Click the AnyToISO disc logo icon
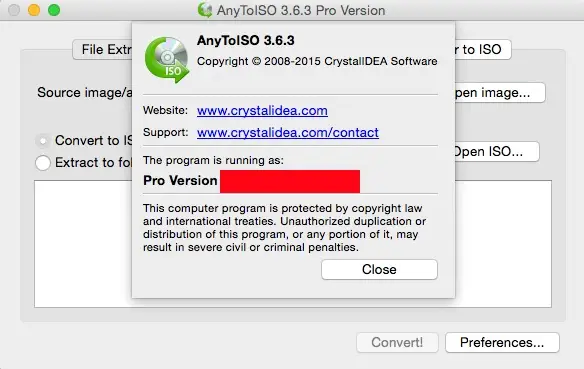This screenshot has height=369, width=584. click(x=167, y=60)
